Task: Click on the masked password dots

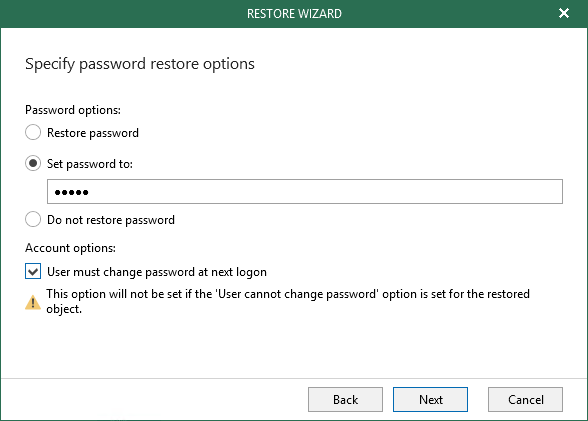Action: coord(71,193)
